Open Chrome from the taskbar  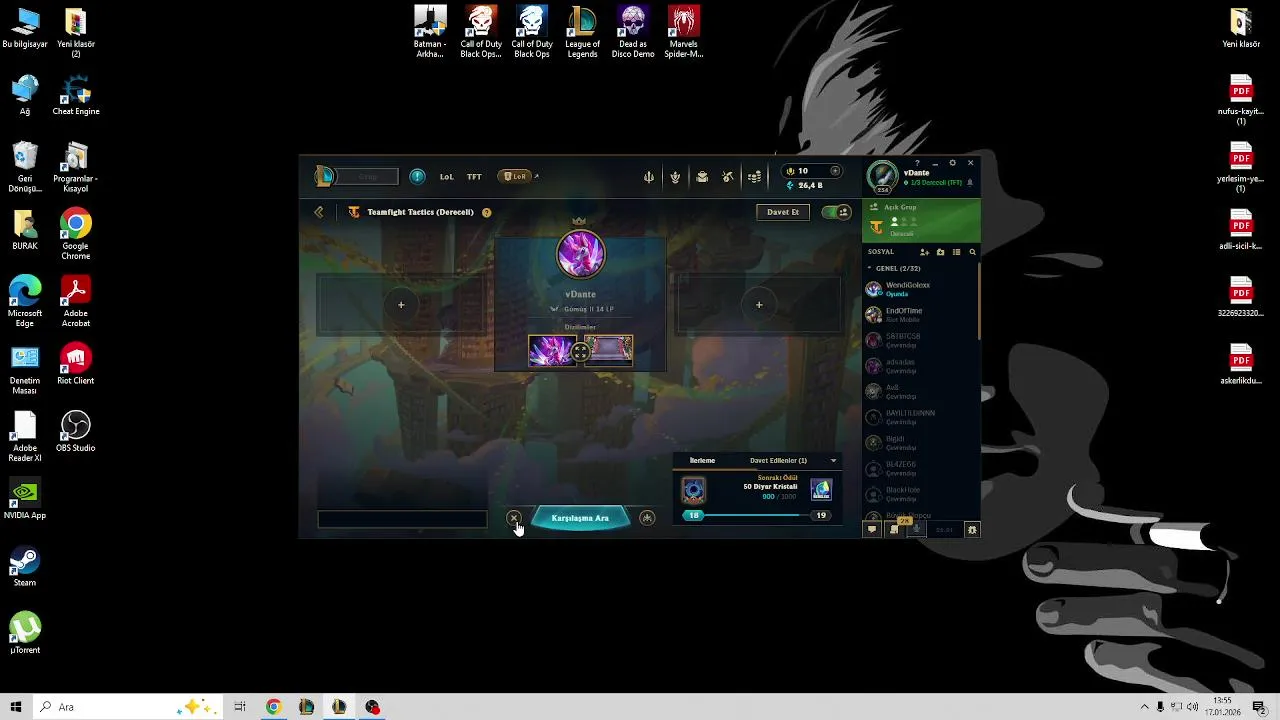click(273, 707)
